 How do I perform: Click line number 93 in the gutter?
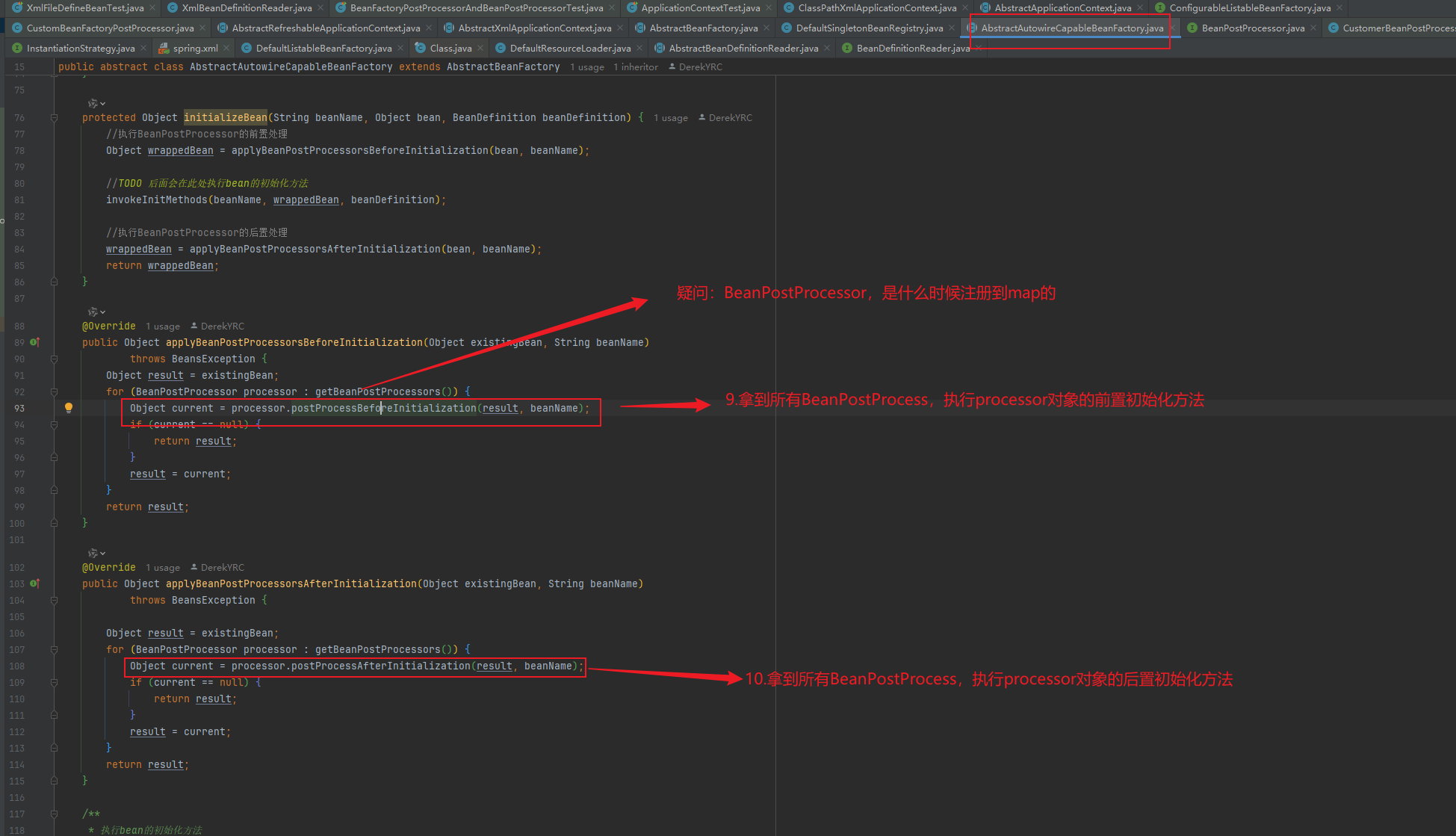(19, 408)
